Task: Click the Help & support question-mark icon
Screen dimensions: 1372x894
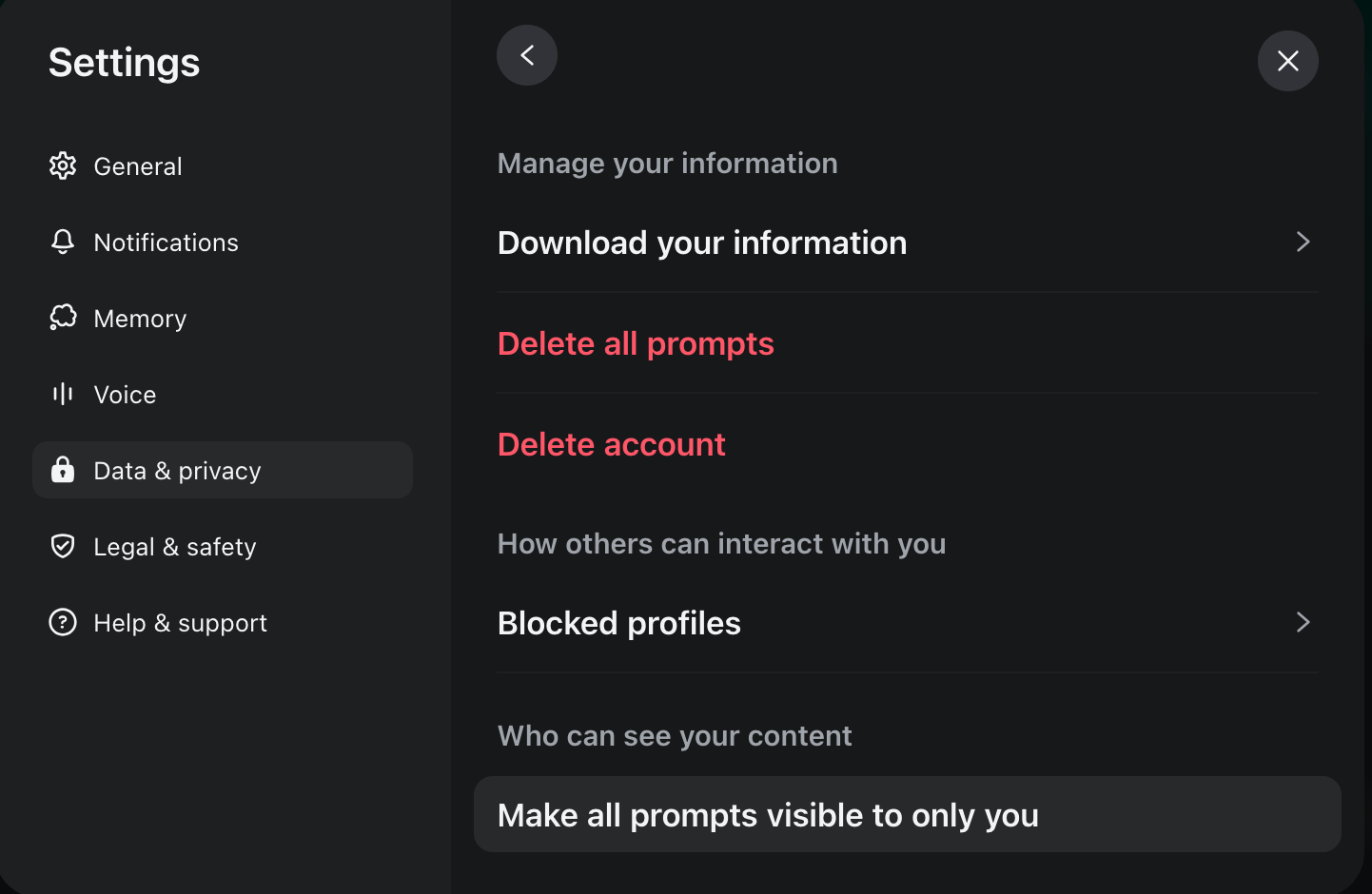Action: click(x=63, y=622)
